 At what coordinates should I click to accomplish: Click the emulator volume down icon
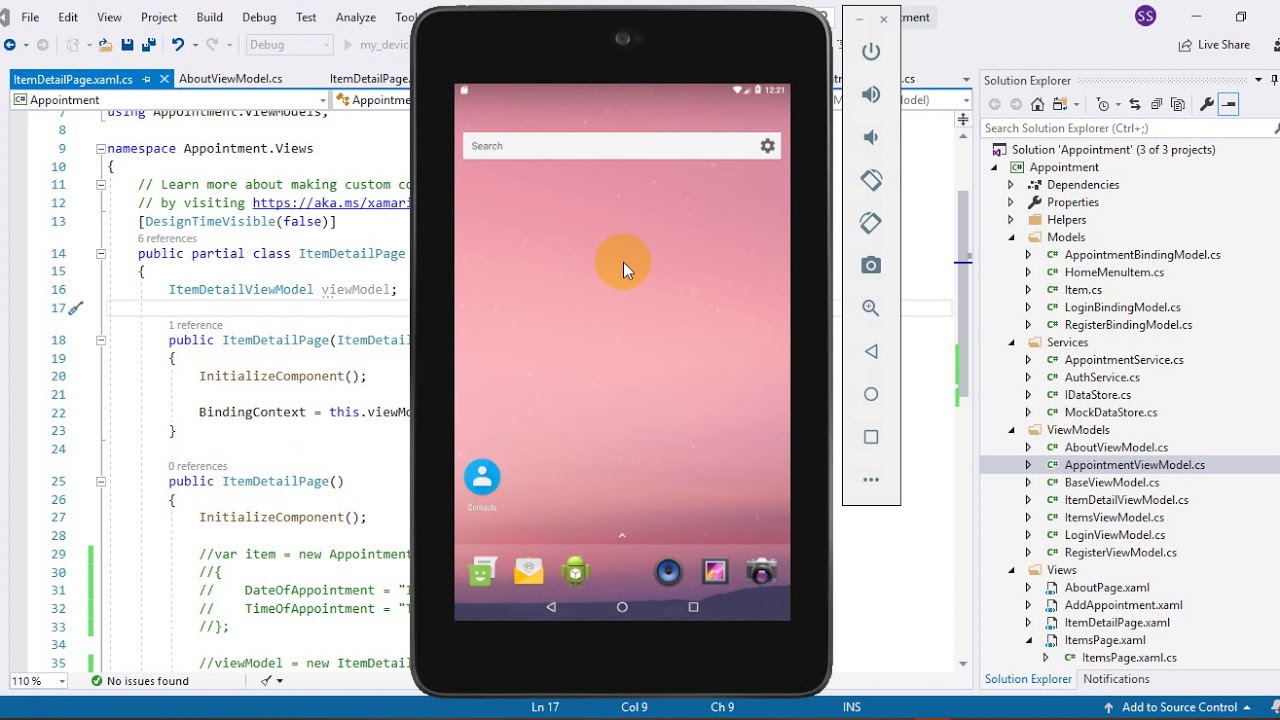871,137
